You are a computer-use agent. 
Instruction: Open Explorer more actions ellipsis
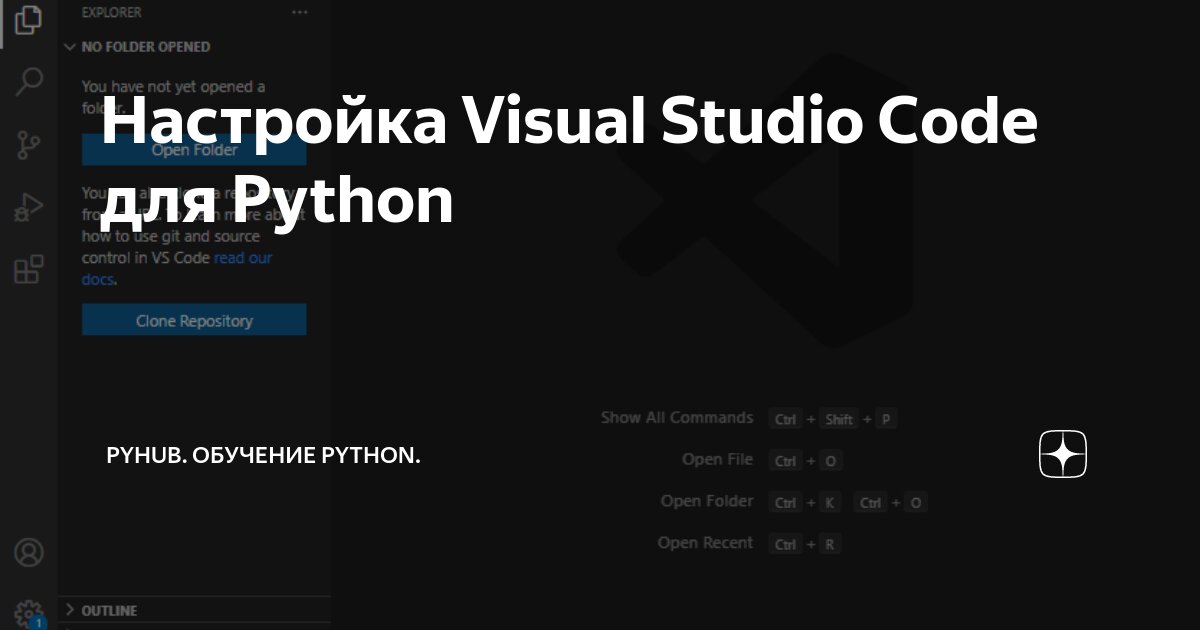point(300,13)
